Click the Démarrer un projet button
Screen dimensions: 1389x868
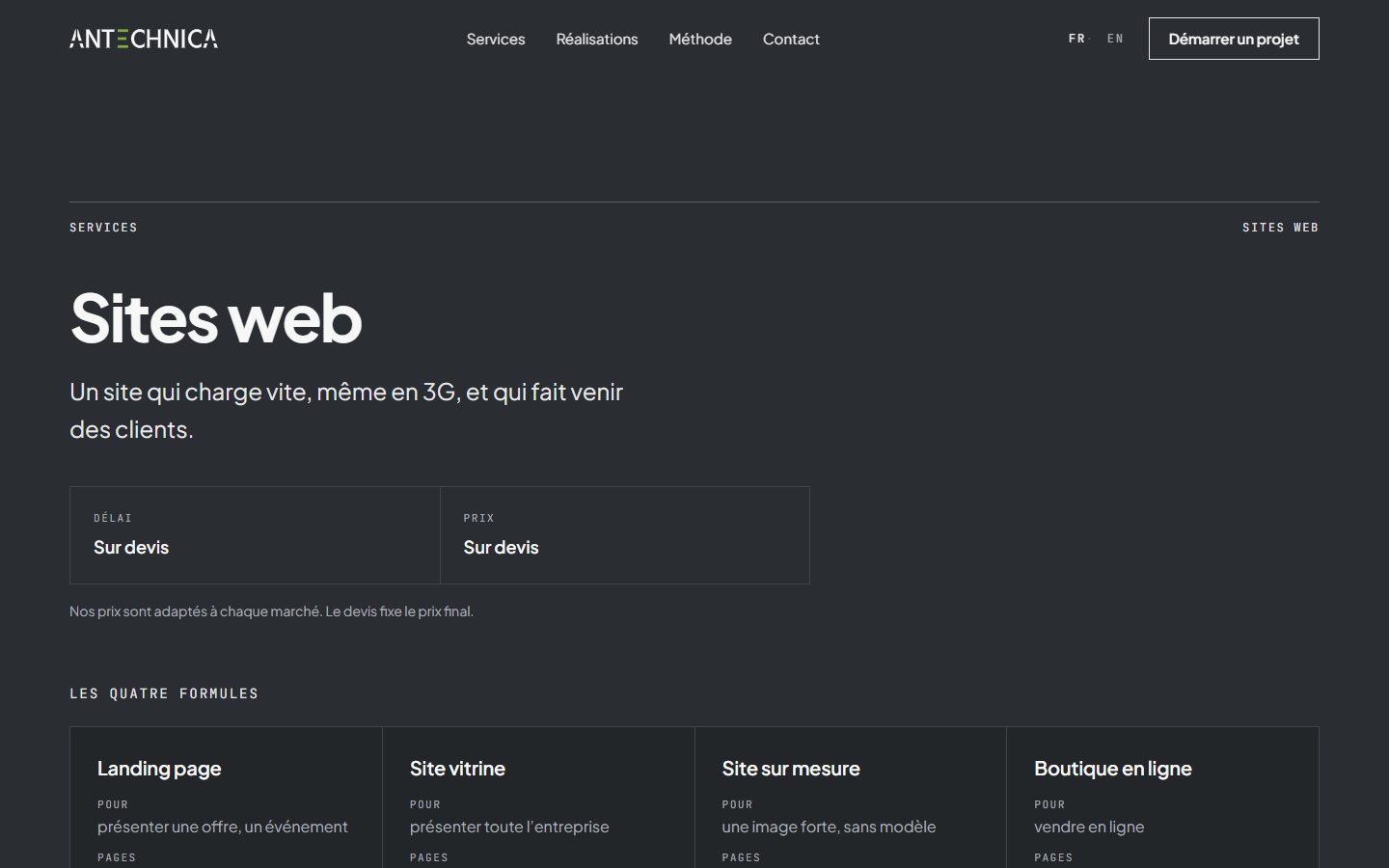coord(1234,39)
